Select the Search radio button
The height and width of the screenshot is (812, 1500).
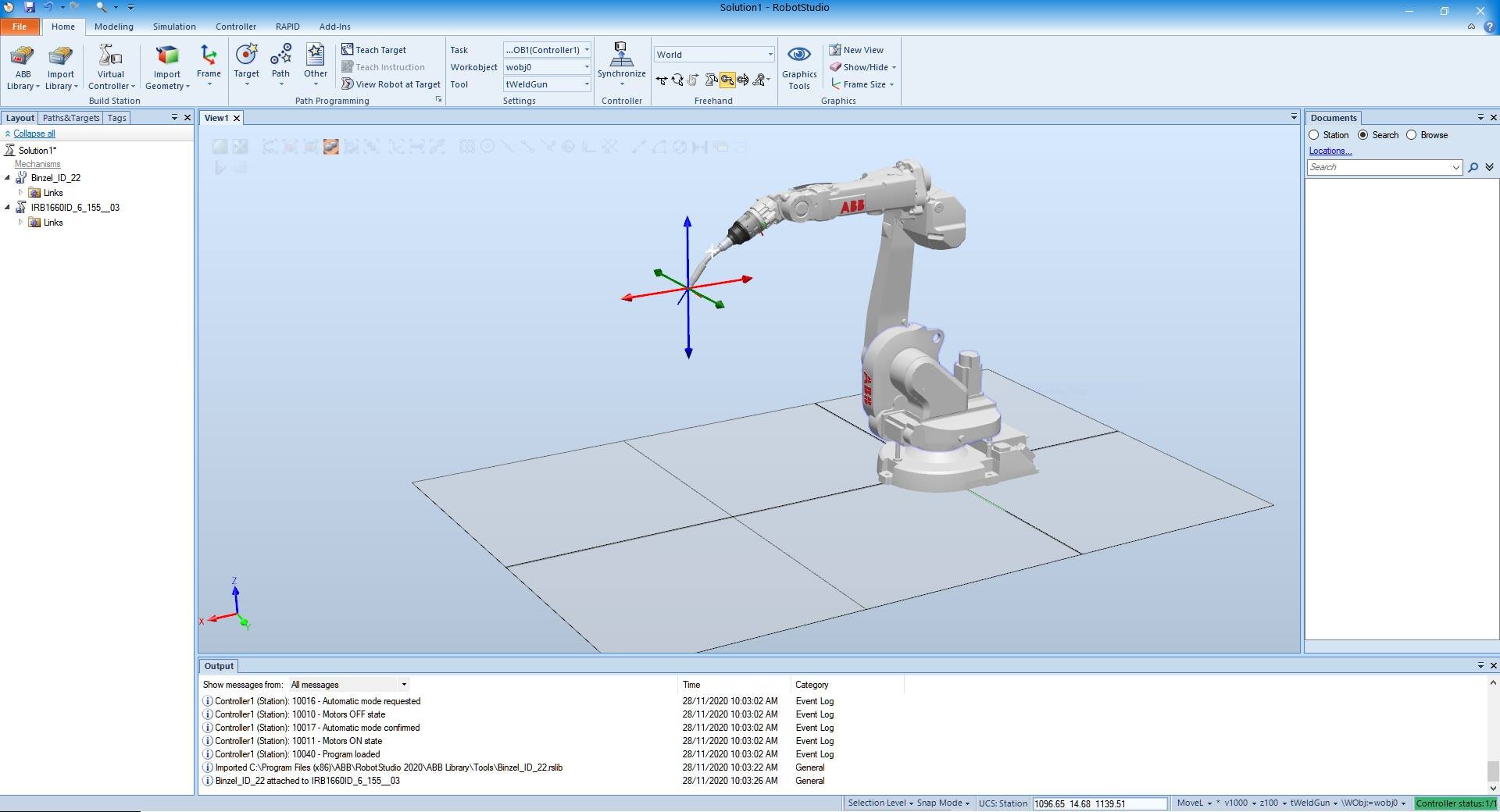click(1363, 135)
